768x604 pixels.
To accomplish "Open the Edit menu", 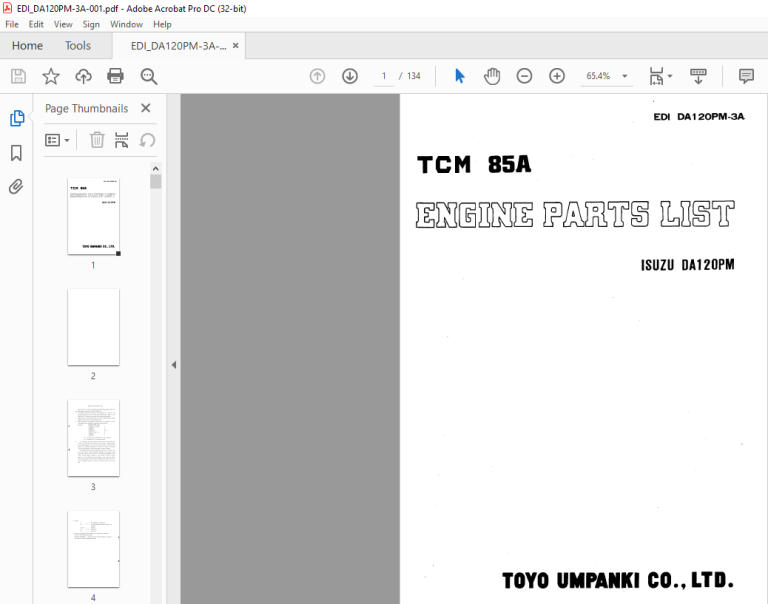I will pyautogui.click(x=36, y=24).
